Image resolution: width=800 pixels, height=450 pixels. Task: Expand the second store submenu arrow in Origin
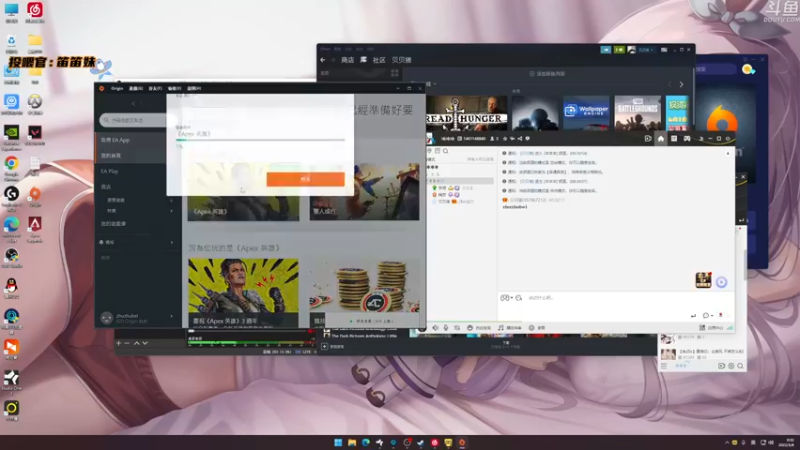tap(171, 211)
